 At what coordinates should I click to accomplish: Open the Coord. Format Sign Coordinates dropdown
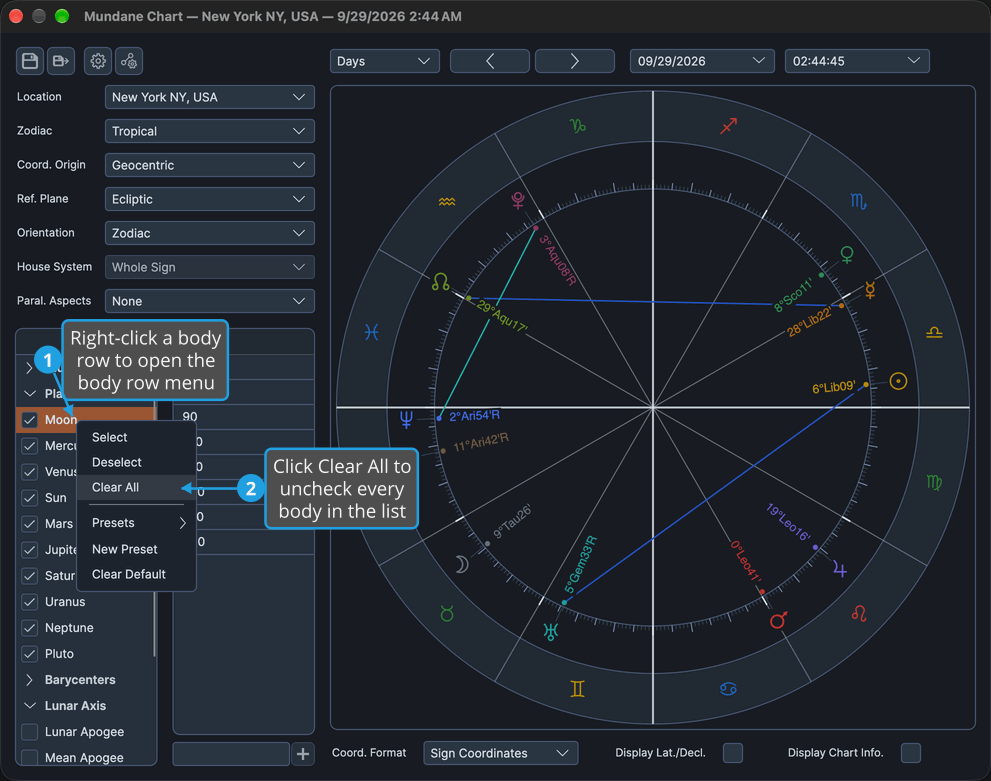coord(501,753)
